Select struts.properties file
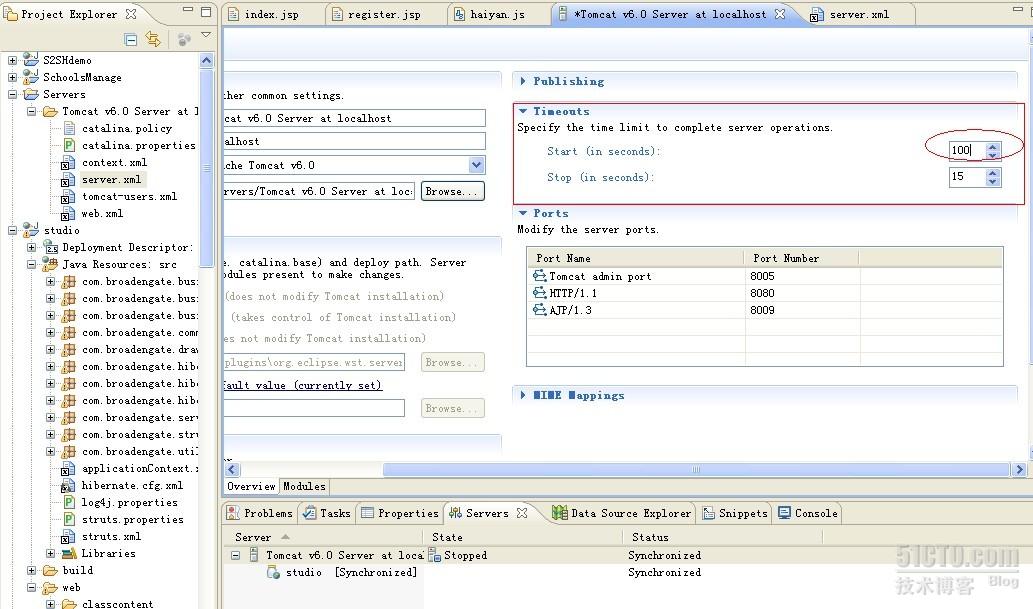This screenshot has width=1033, height=609. [x=132, y=519]
